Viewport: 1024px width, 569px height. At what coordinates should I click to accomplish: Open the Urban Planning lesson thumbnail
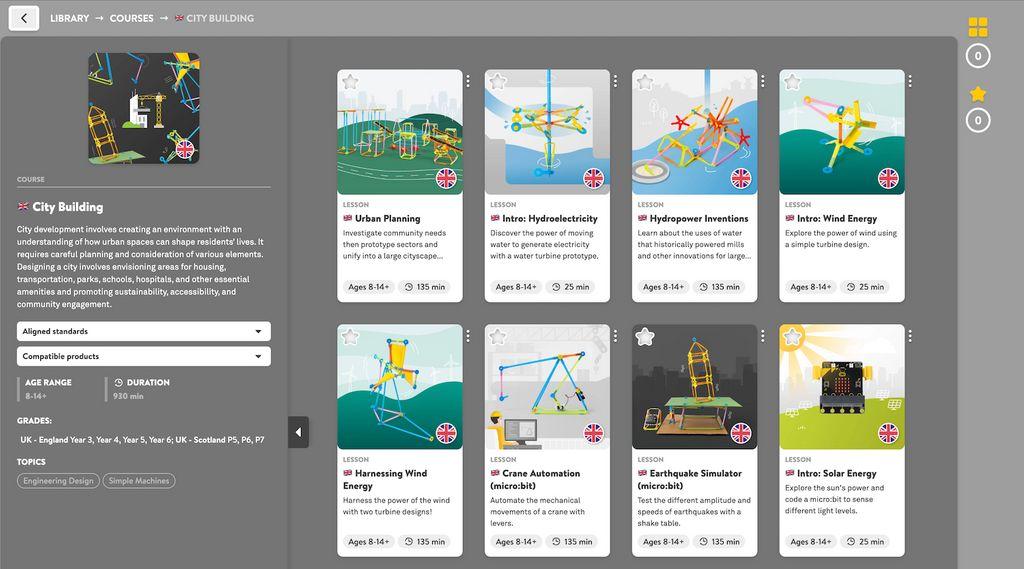click(400, 132)
